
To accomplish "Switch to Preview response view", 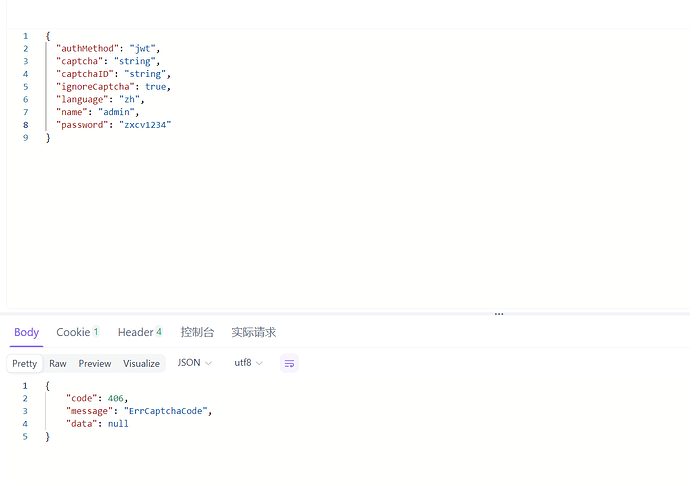I will (95, 364).
